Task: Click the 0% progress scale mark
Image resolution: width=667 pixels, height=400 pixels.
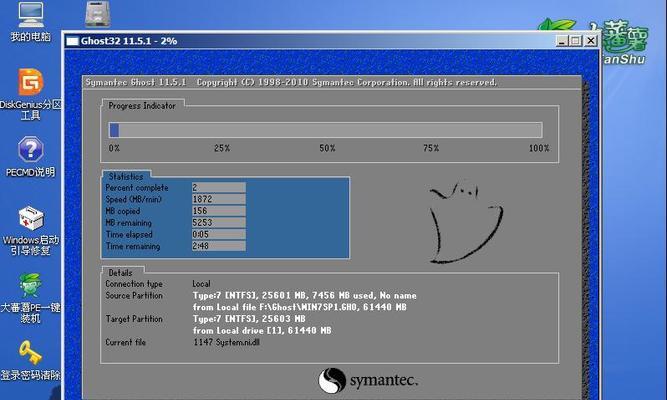Action: (114, 148)
